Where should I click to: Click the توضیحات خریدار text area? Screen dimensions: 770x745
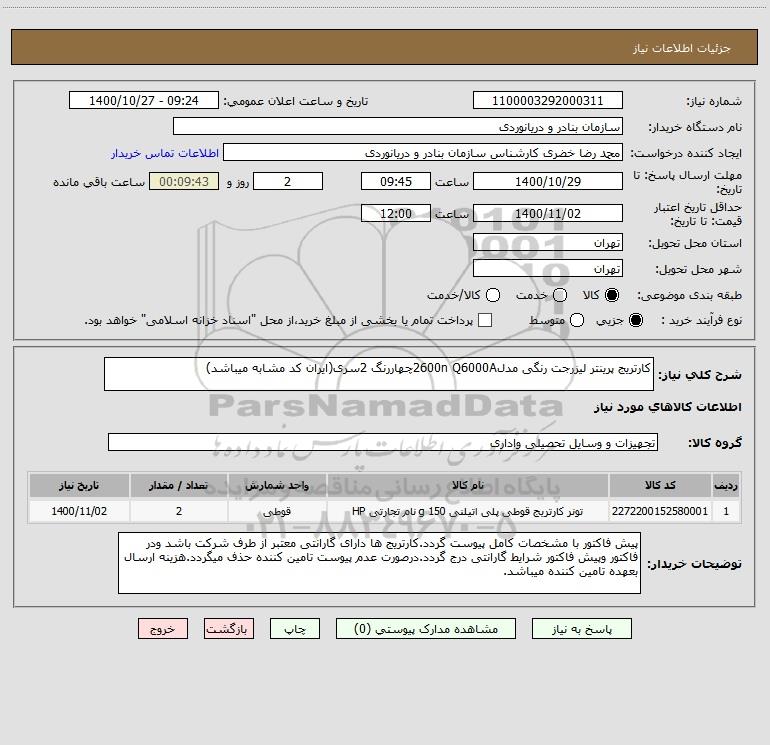coord(379,563)
